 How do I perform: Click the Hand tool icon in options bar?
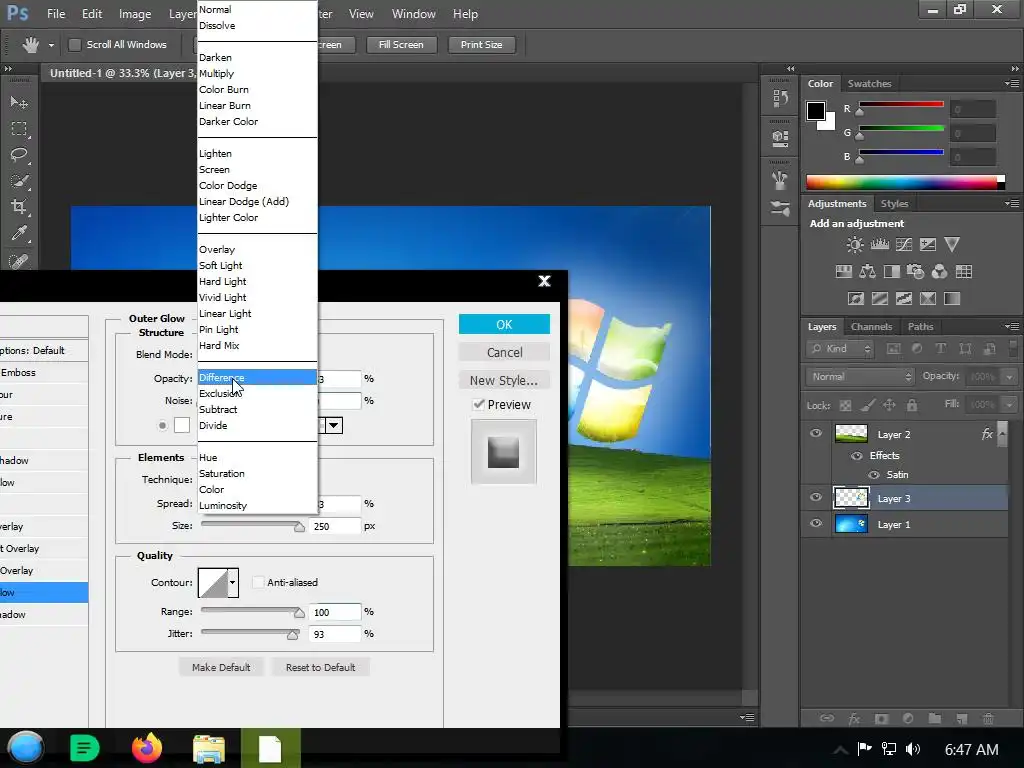(31, 44)
